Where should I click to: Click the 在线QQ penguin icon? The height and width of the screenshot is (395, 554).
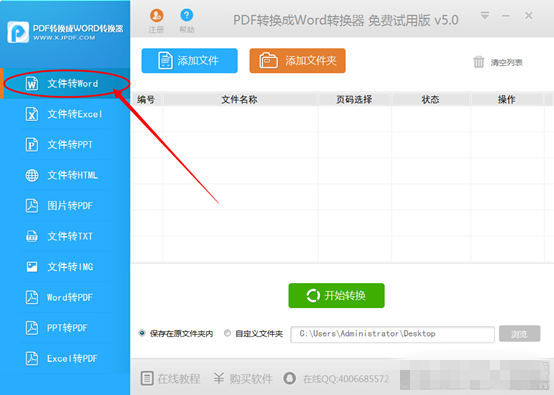[x=290, y=378]
